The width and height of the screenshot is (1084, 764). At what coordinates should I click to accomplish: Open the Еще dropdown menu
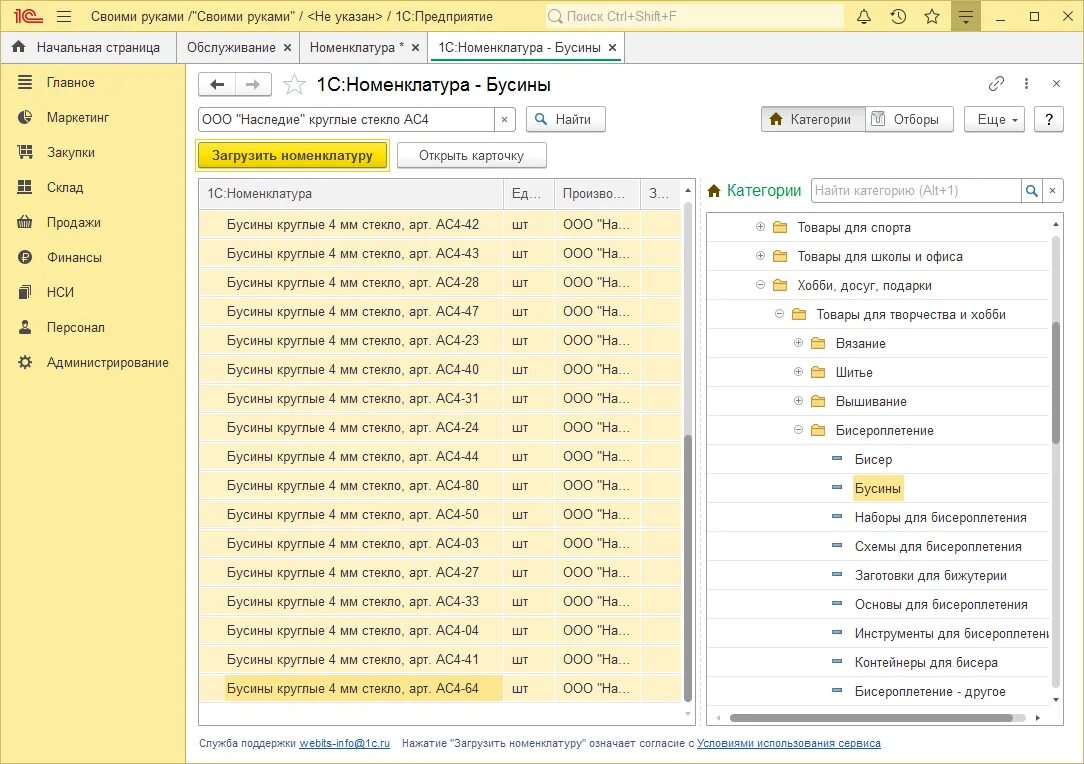click(994, 120)
